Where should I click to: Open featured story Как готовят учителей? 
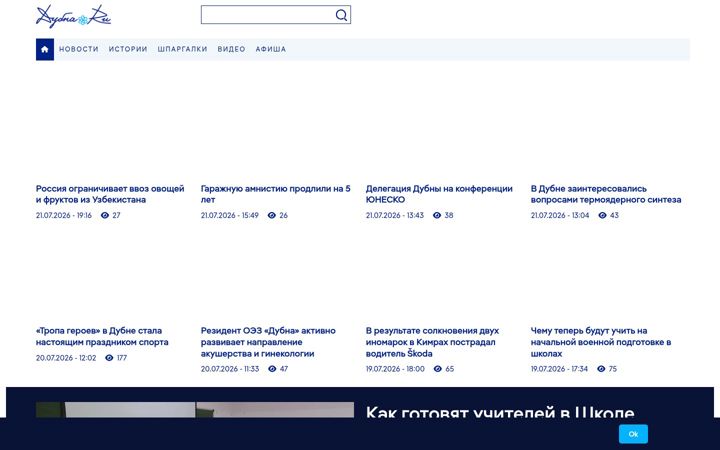pyautogui.click(x=500, y=412)
